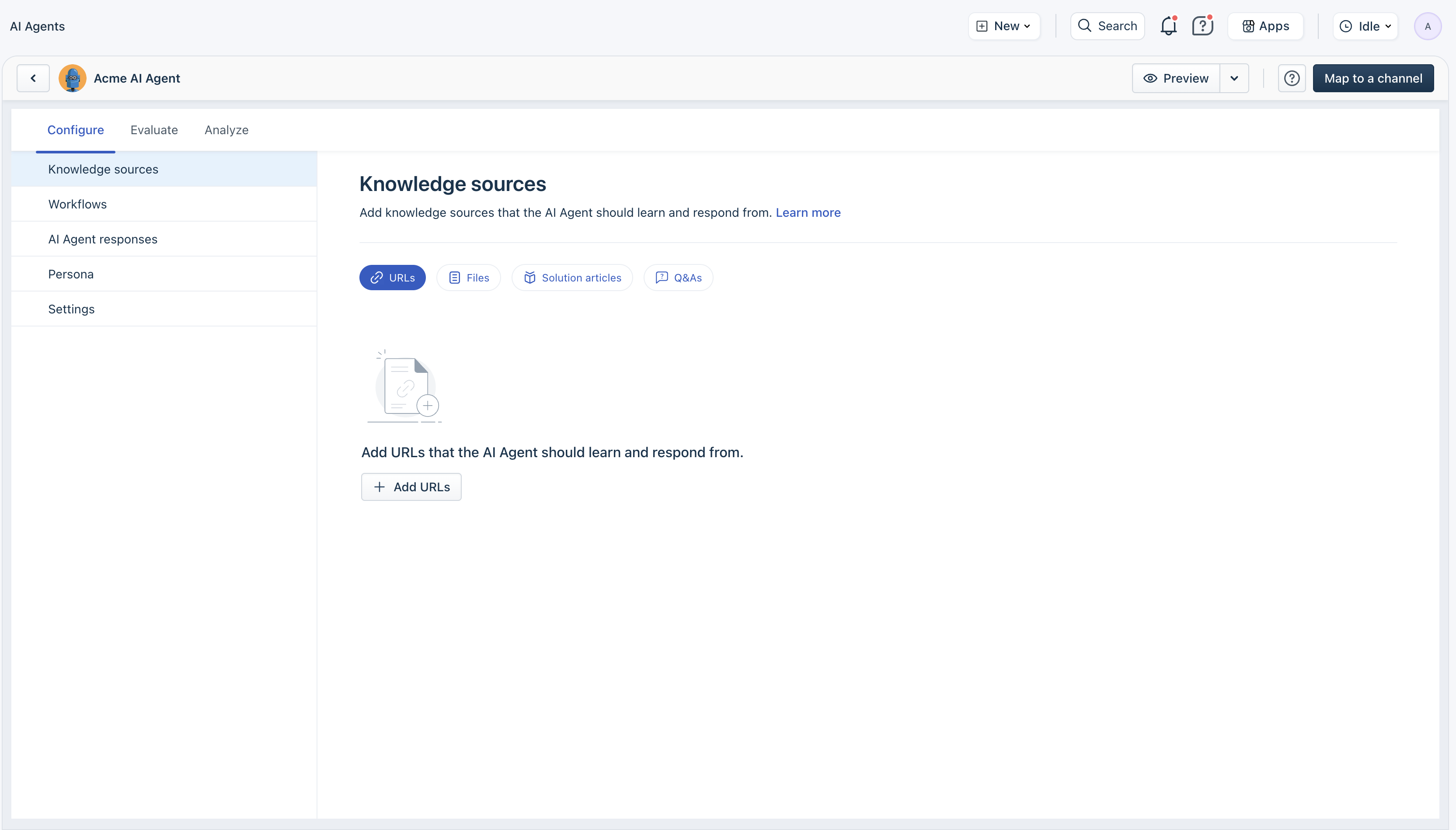Click the Add URLs button
The height and width of the screenshot is (830, 1456).
[x=411, y=487]
